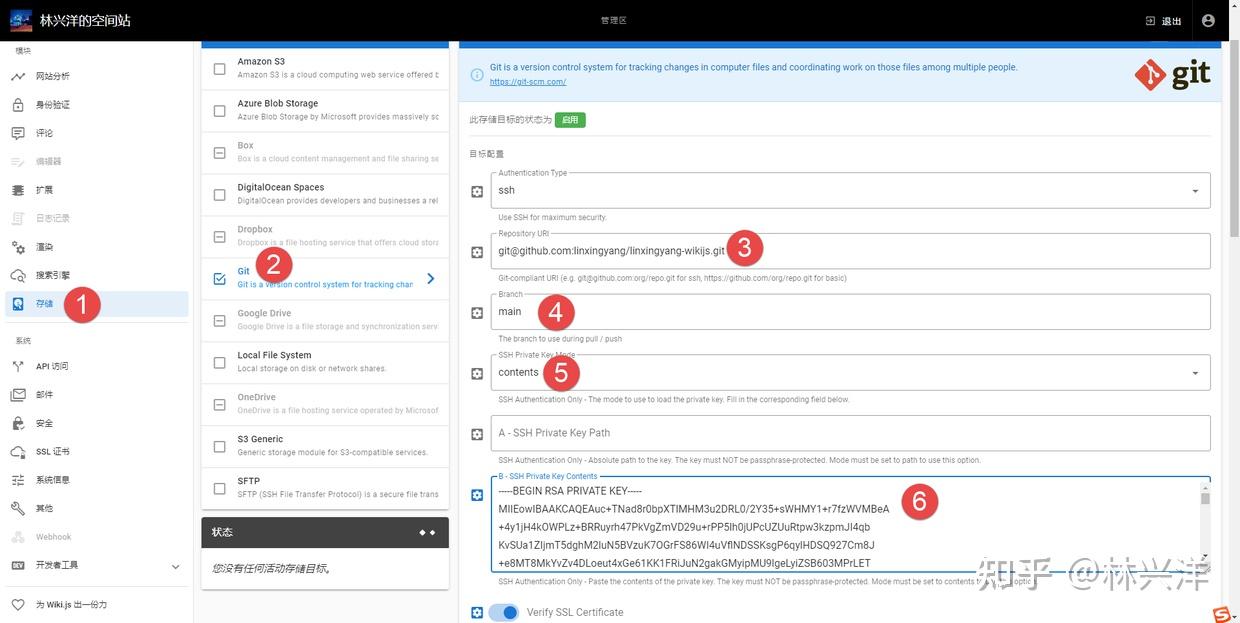Toggle the Verify SSL Certificate switch
Image resolution: width=1240 pixels, height=623 pixels.
(504, 612)
